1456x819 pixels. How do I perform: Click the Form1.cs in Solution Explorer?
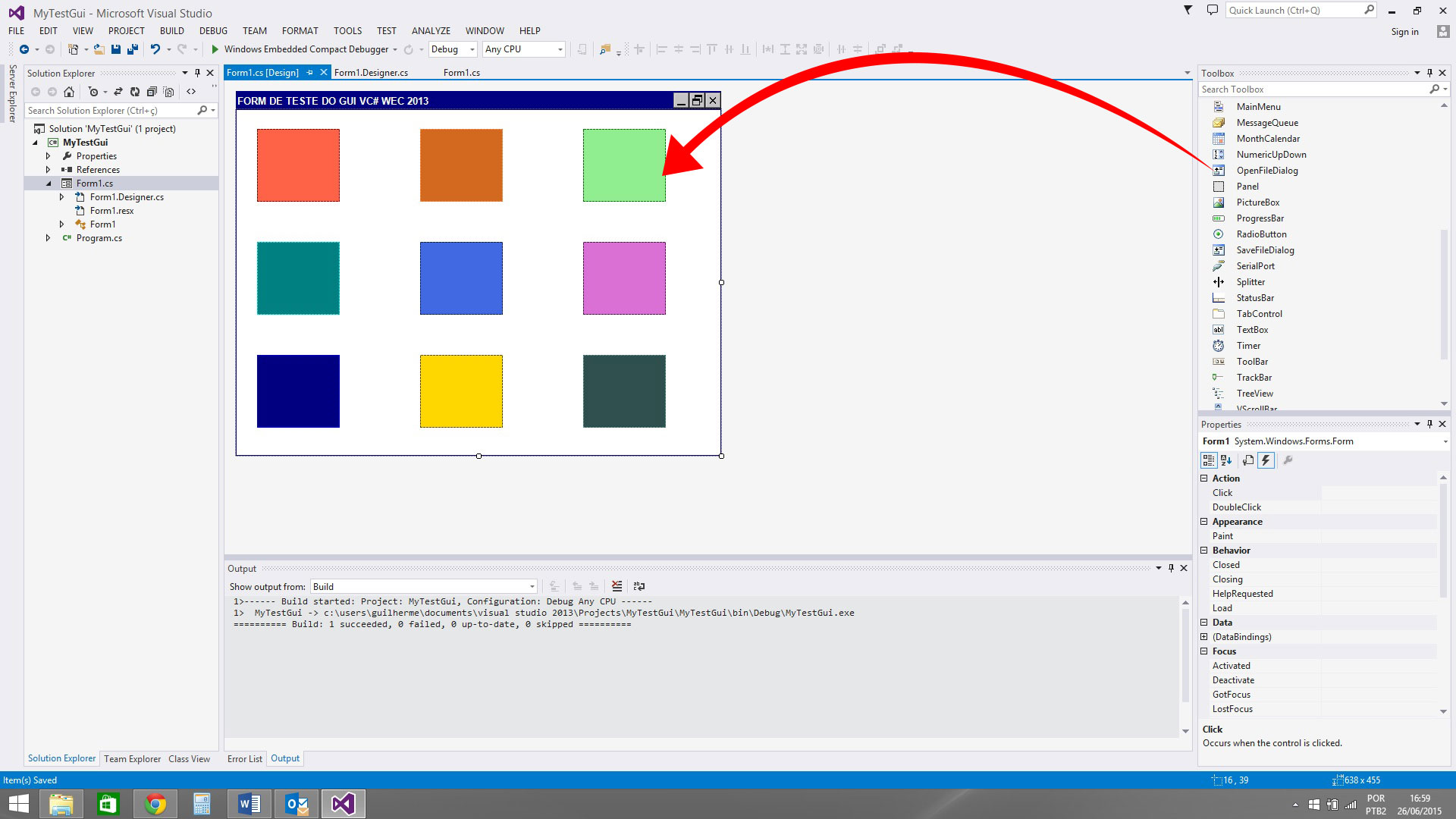(94, 183)
